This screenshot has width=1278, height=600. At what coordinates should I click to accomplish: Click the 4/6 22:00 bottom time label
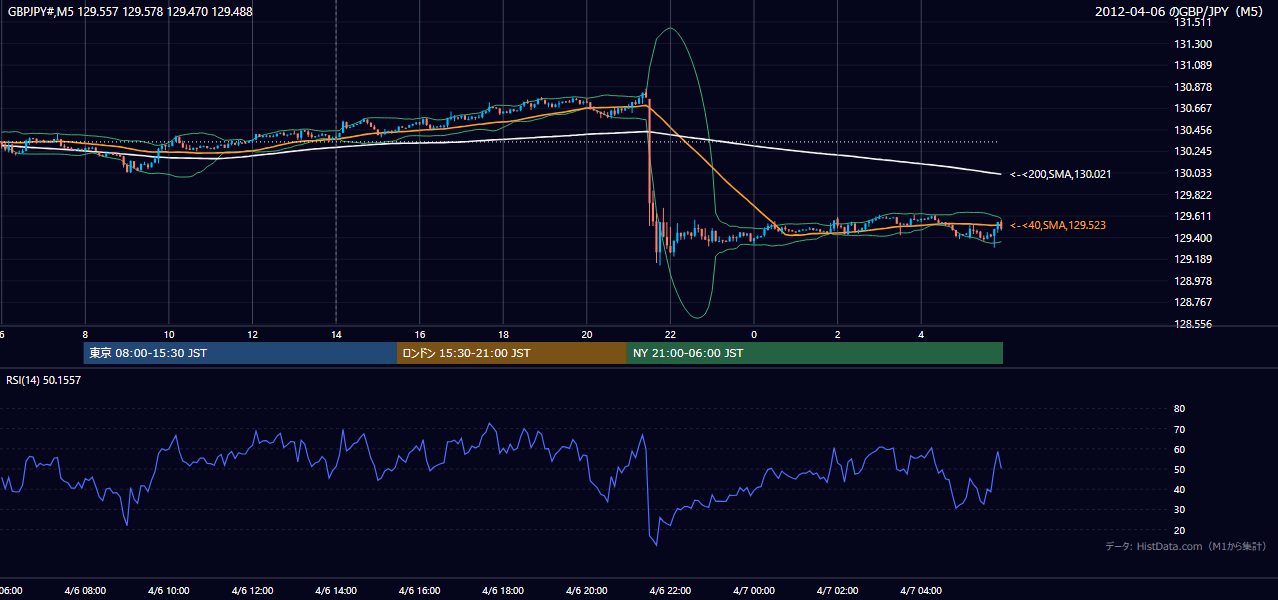click(x=670, y=591)
